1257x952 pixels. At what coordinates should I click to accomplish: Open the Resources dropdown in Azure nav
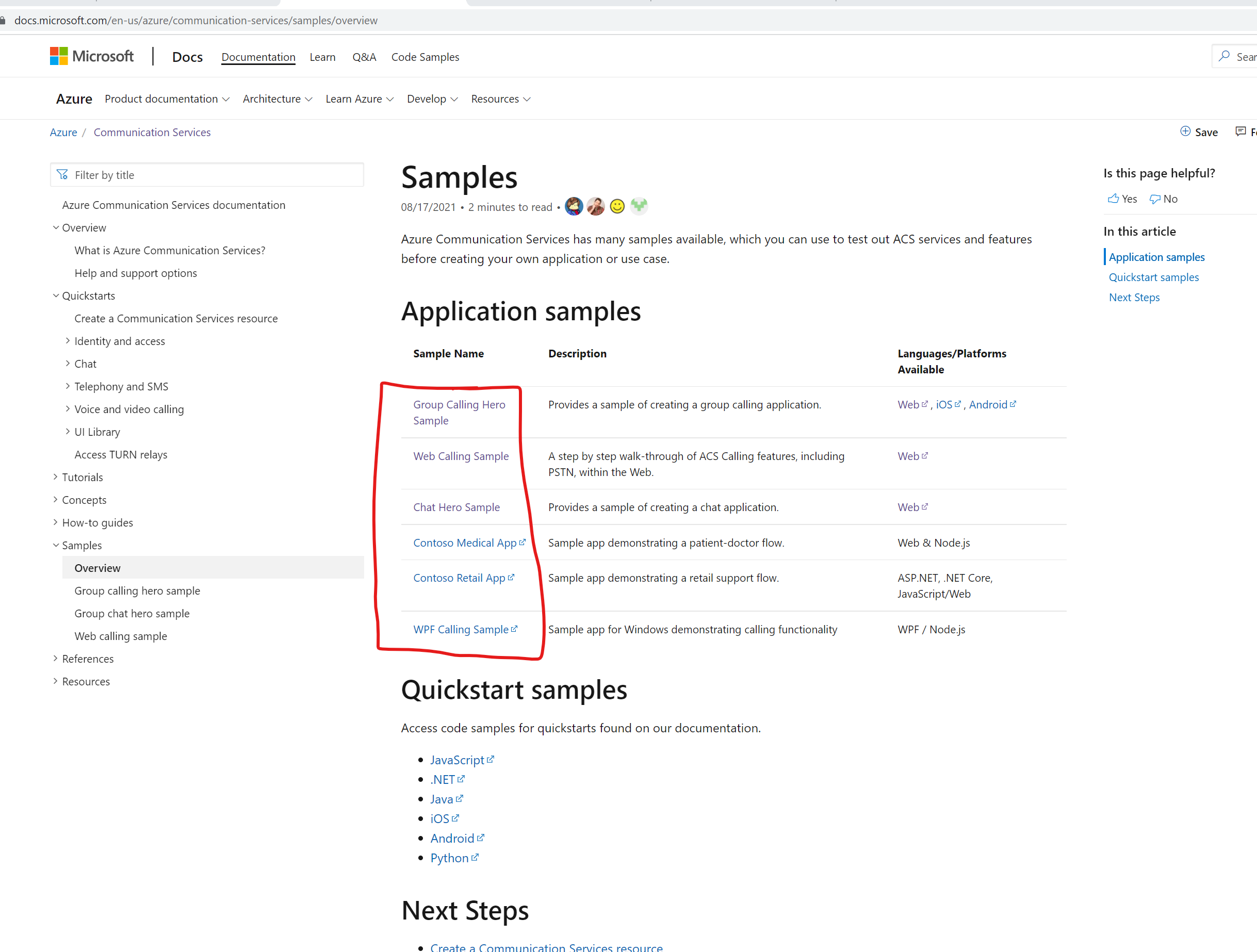point(501,99)
